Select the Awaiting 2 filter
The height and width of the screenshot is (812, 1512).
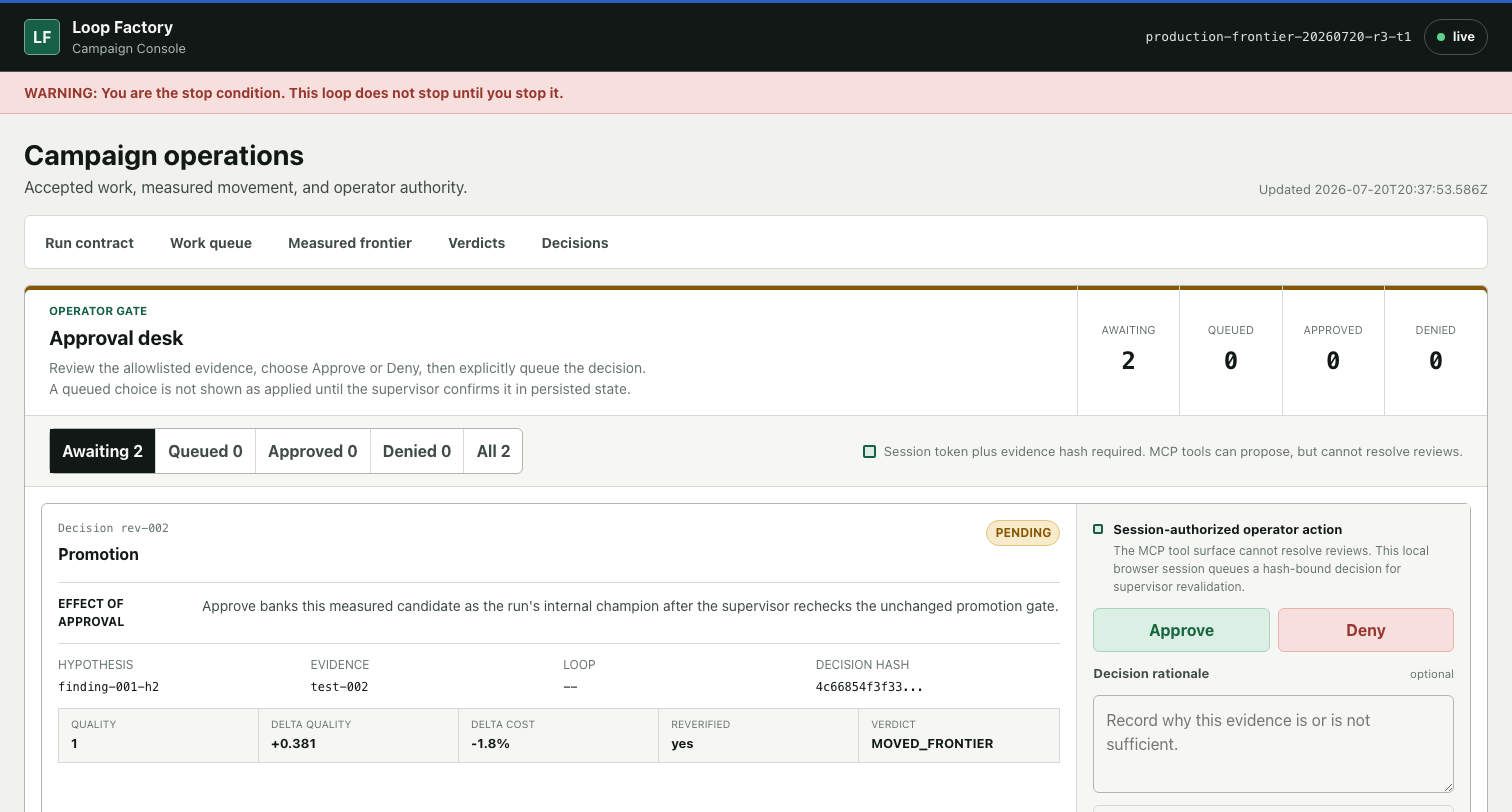point(103,451)
